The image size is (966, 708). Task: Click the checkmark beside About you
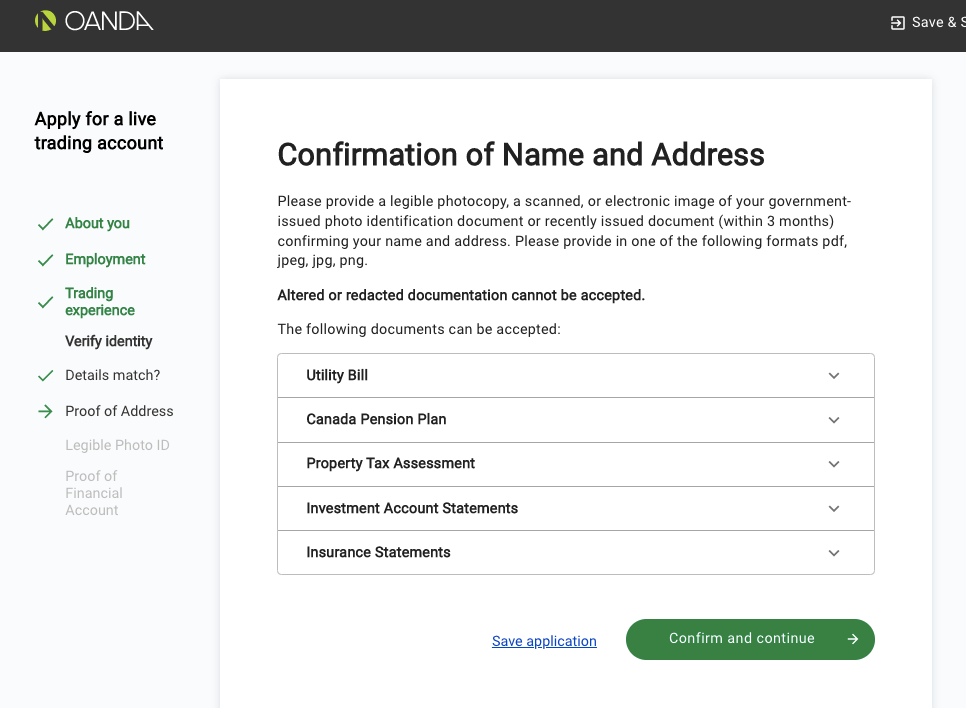click(46, 224)
